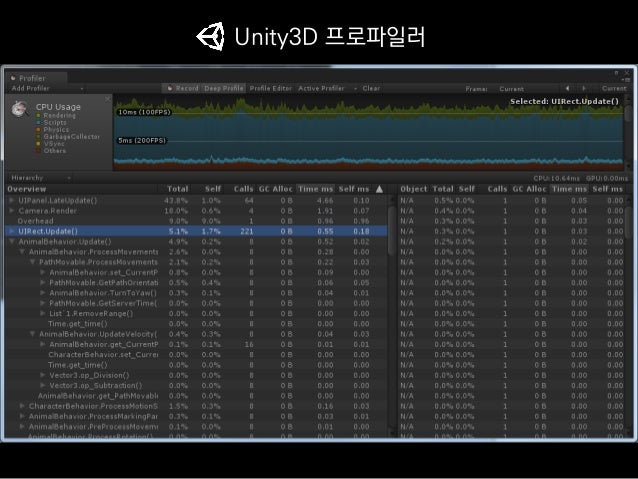Toggle the Record button
The image size is (638, 479).
pos(182,88)
